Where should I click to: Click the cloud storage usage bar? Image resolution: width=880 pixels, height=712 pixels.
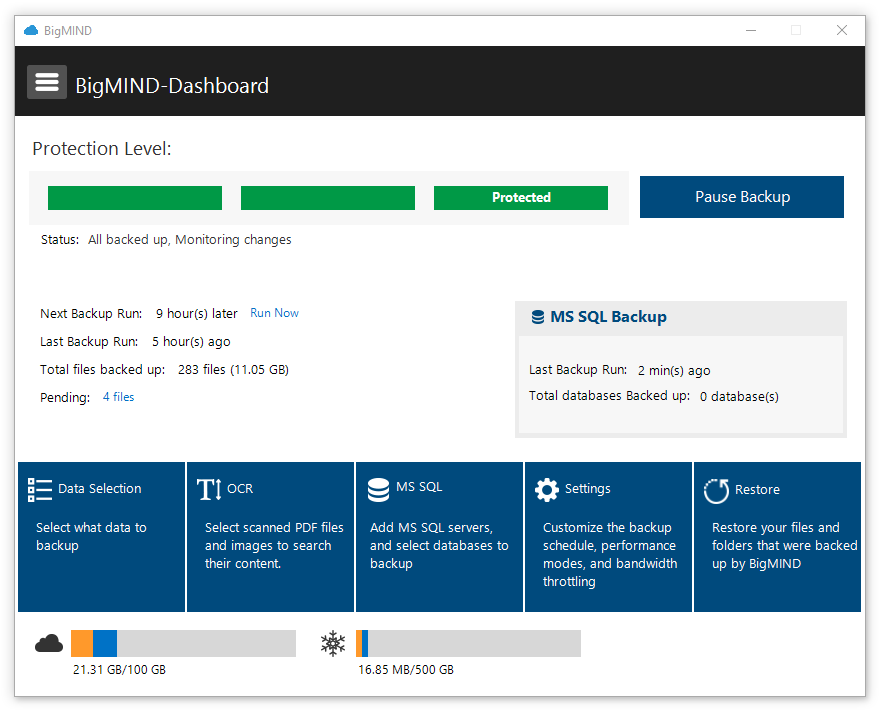pyautogui.click(x=184, y=644)
